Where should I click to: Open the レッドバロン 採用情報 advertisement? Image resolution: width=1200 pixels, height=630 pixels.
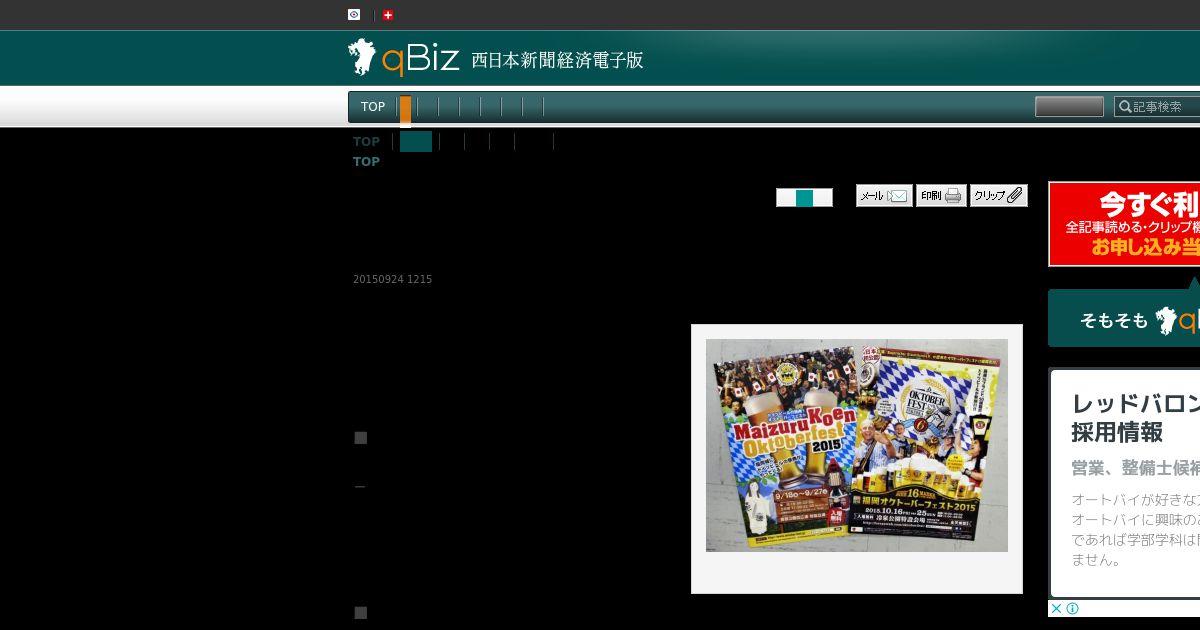(1125, 483)
